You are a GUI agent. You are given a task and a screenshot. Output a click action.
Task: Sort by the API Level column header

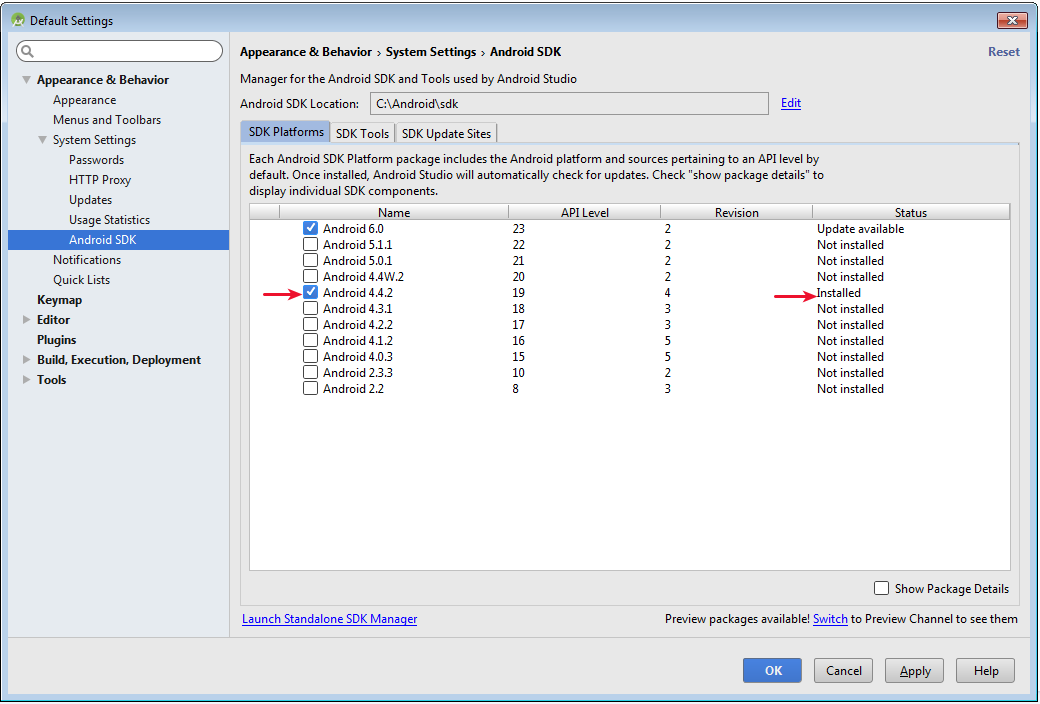tap(584, 212)
